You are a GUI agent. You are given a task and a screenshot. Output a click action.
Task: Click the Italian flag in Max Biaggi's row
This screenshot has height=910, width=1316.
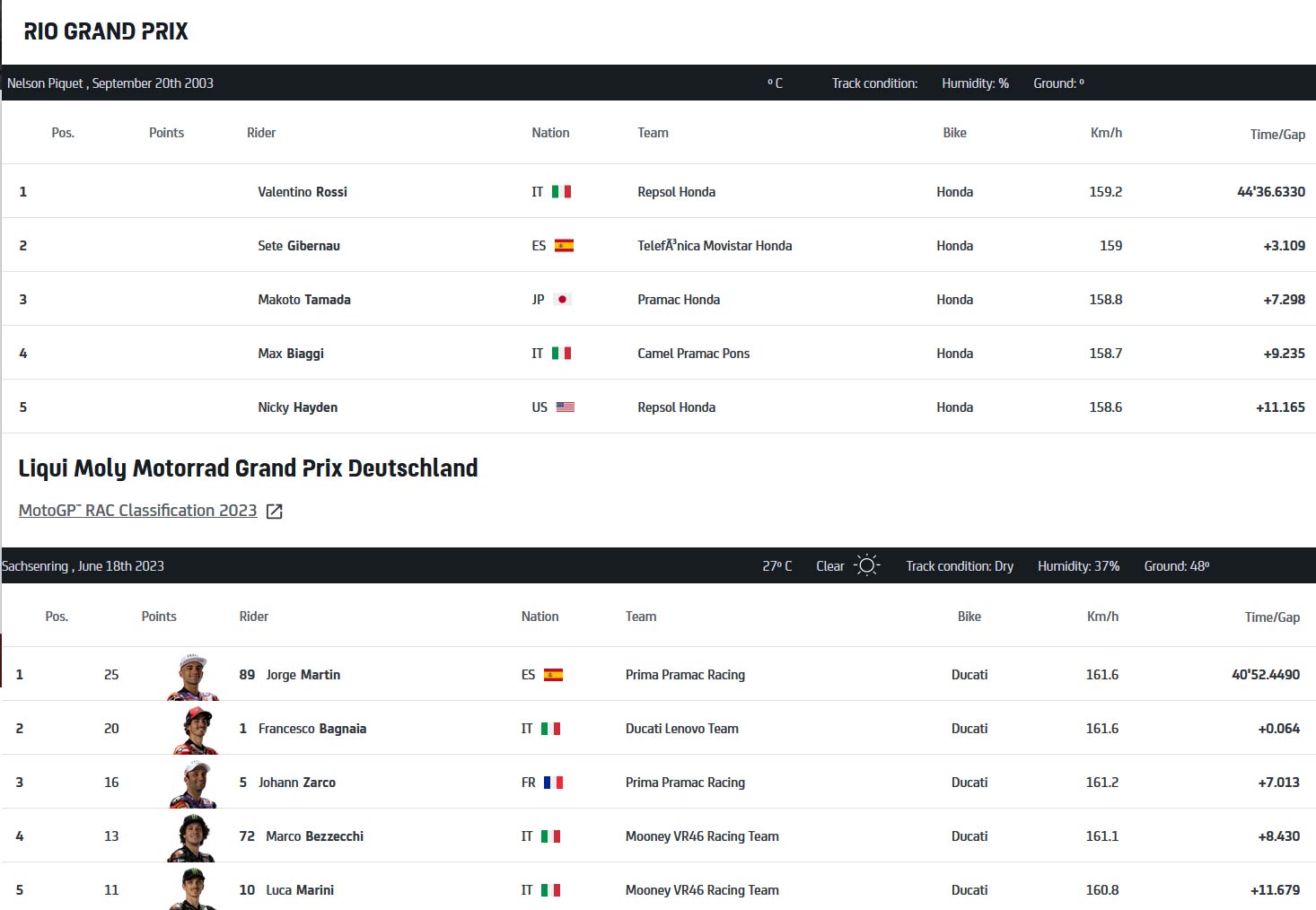[x=561, y=354]
